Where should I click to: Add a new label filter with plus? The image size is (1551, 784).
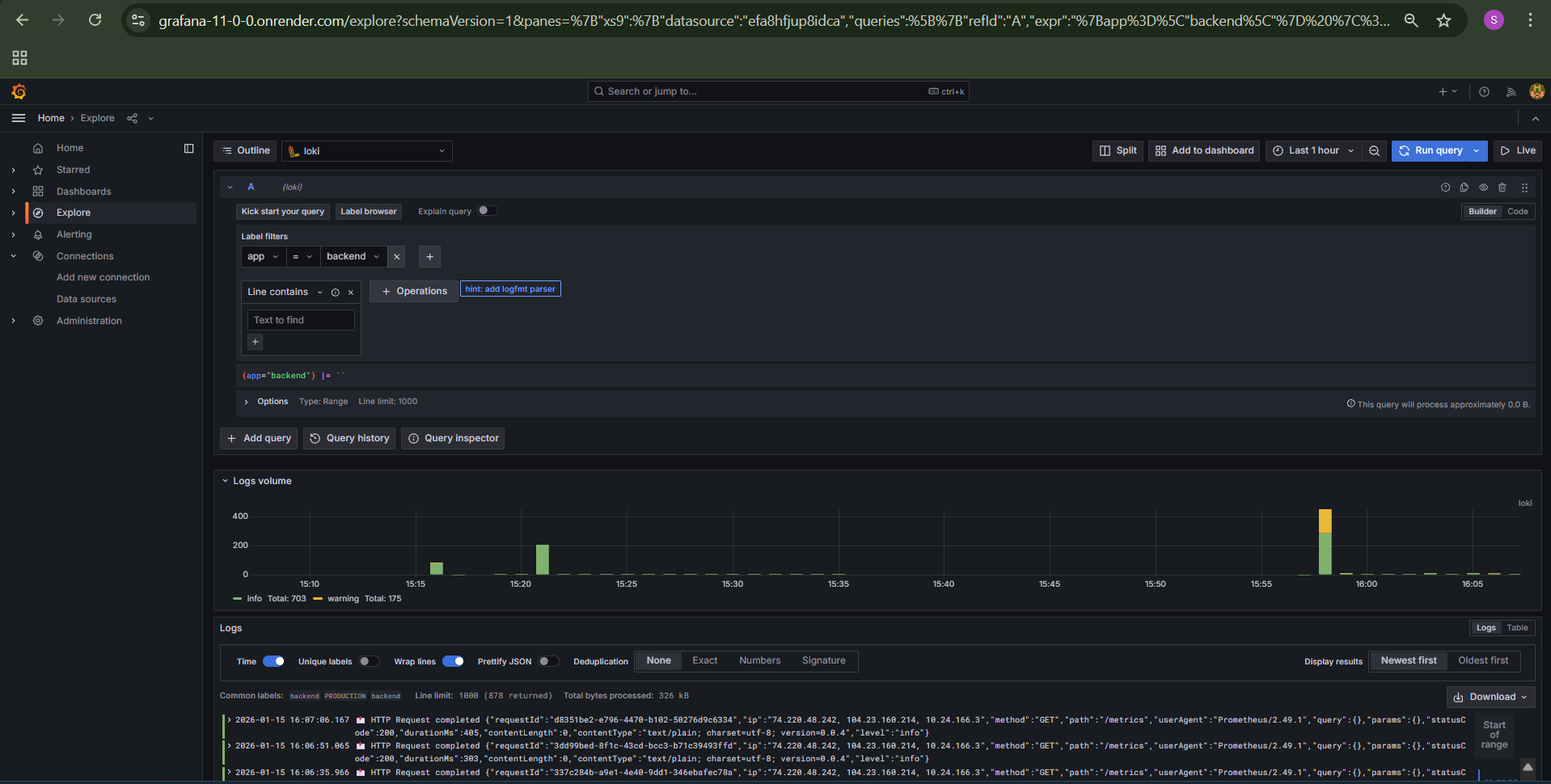click(x=429, y=256)
